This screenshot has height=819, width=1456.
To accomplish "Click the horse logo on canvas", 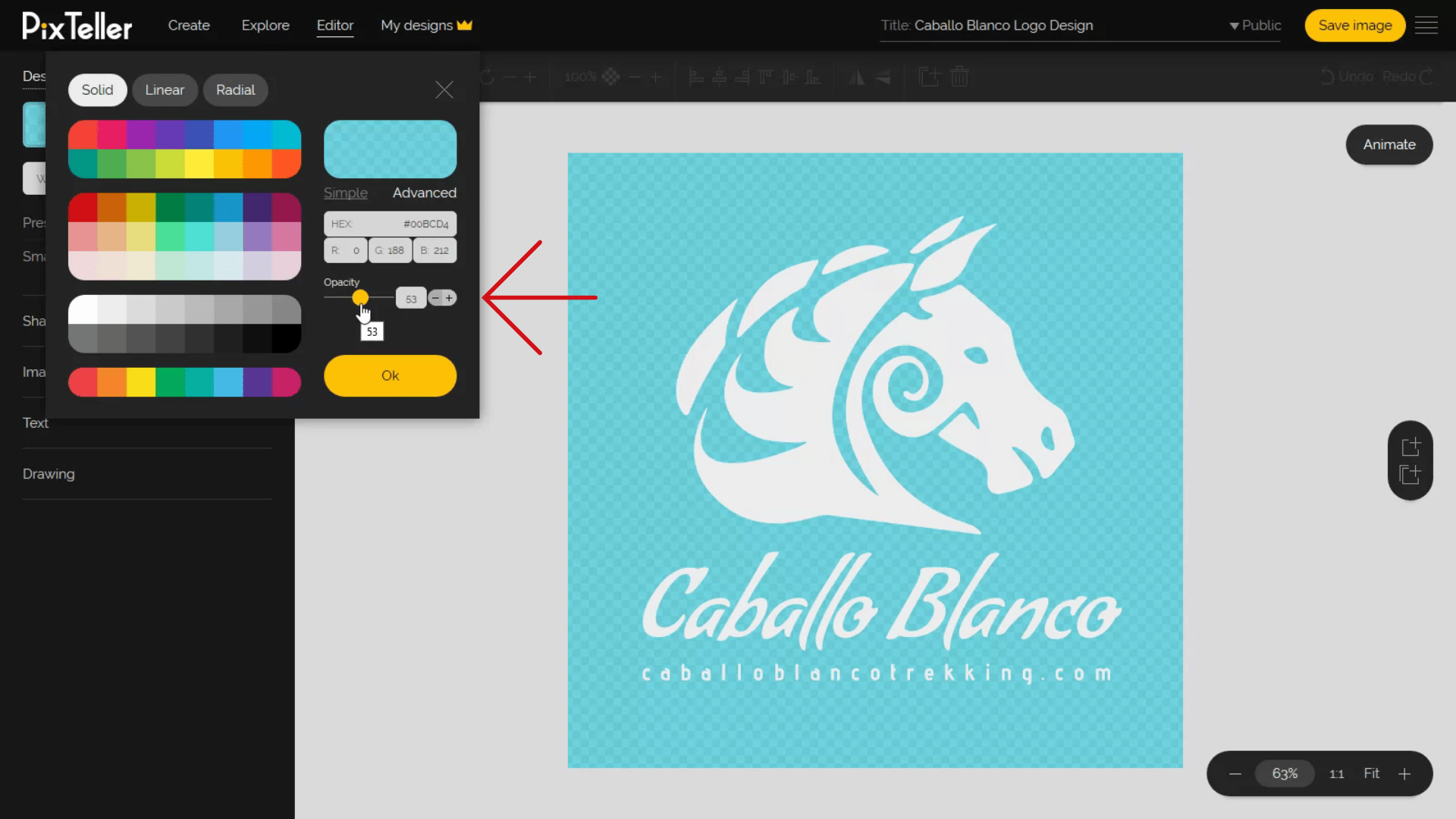I will [874, 375].
